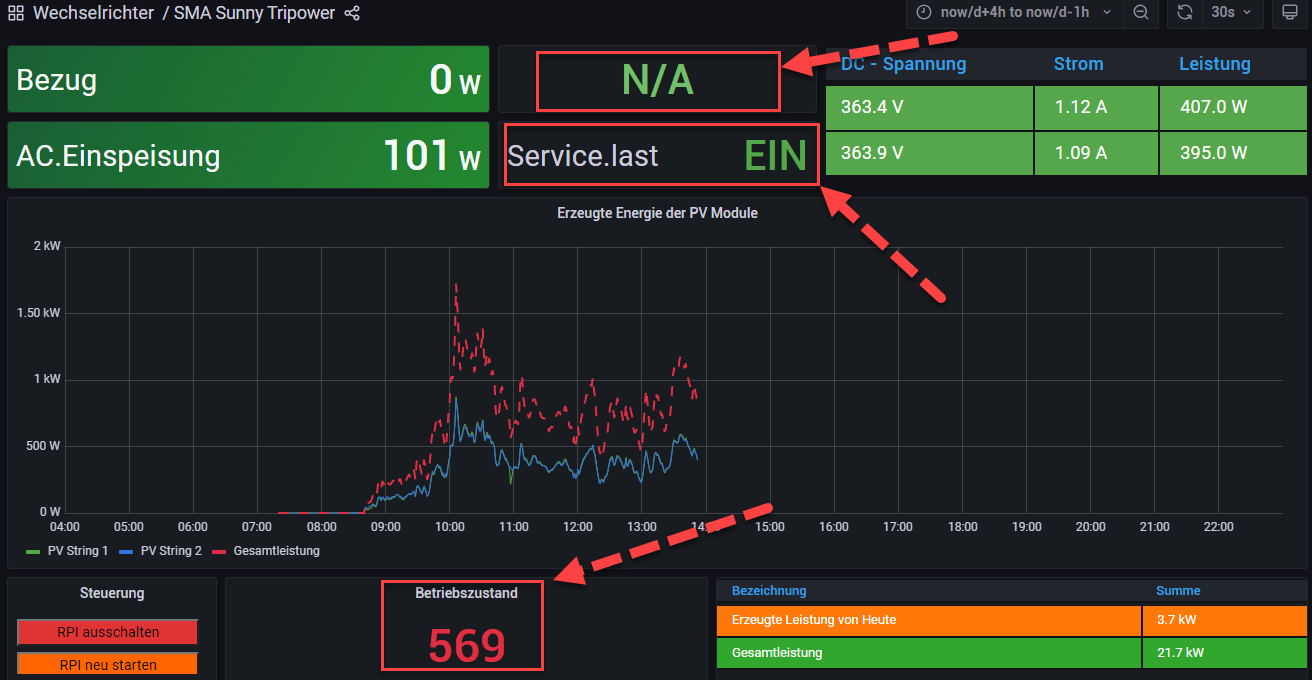Viewport: 1312px width, 680px height.
Task: Expand the Steuerung panel title
Action: pyautogui.click(x=112, y=593)
